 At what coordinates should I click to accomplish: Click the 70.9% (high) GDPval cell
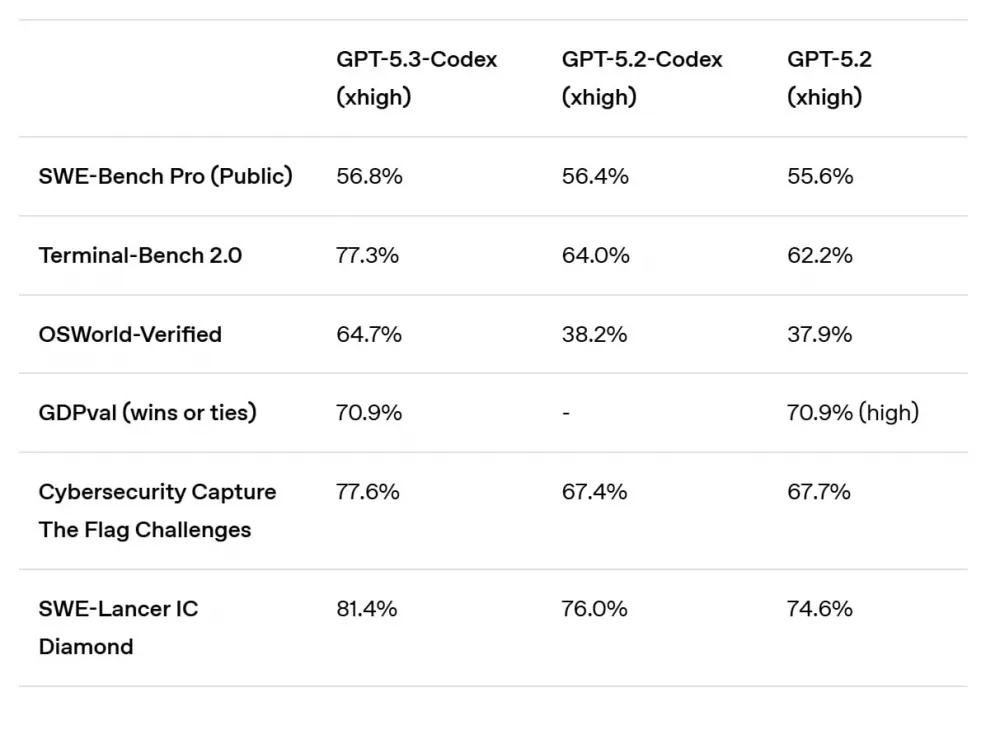click(x=852, y=412)
